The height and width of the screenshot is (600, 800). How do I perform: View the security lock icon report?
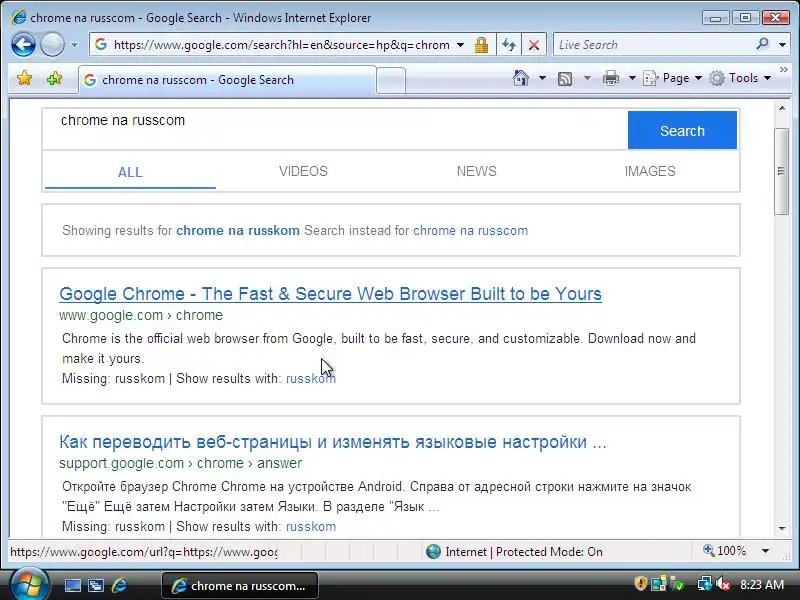tap(481, 45)
